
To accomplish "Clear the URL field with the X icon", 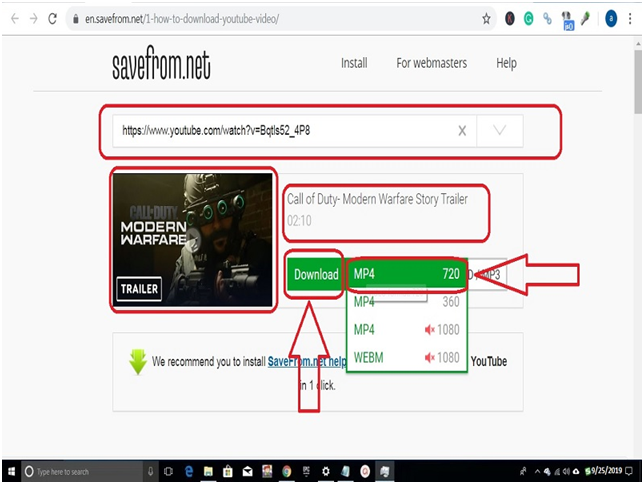I will coord(462,131).
